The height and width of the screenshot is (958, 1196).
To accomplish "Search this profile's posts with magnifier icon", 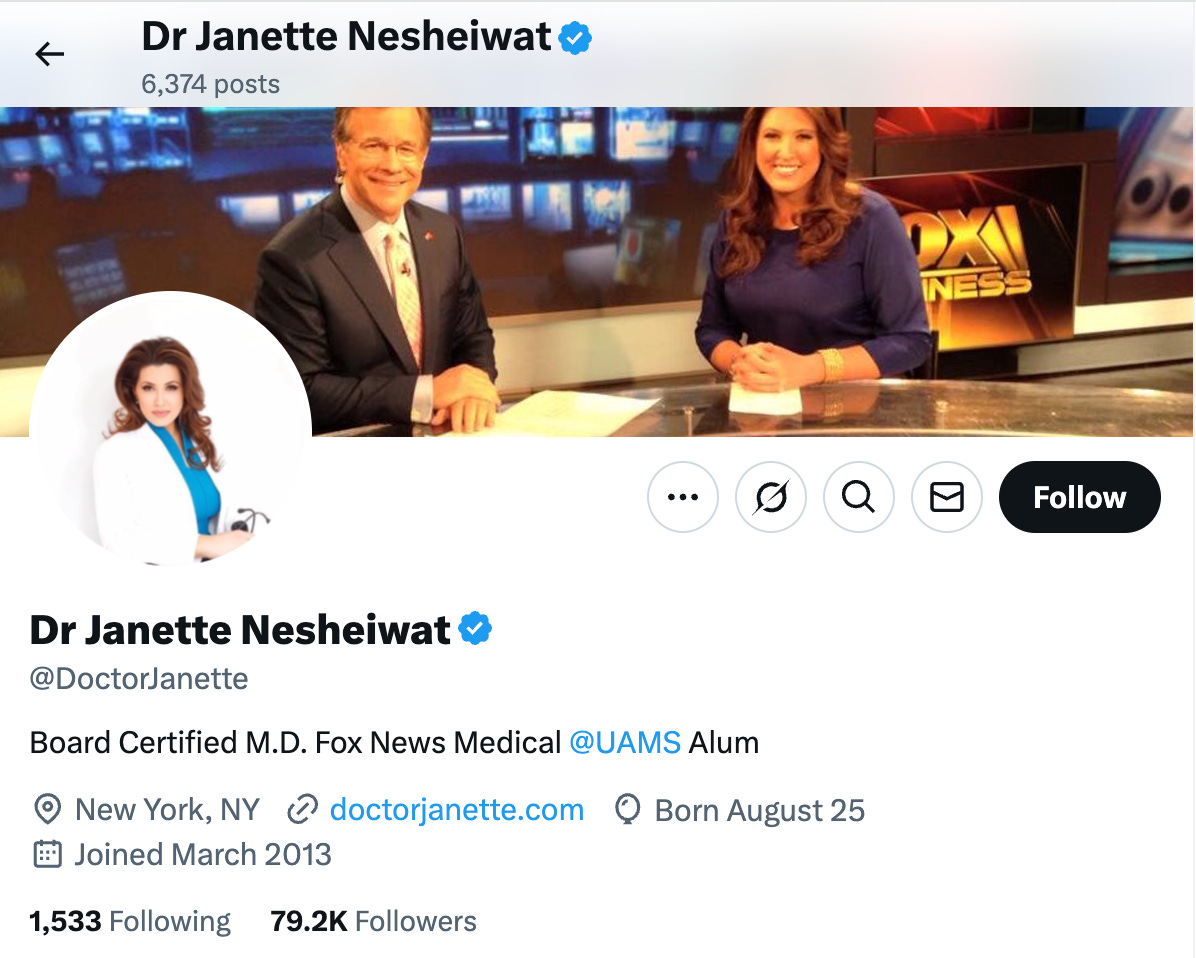I will point(859,497).
